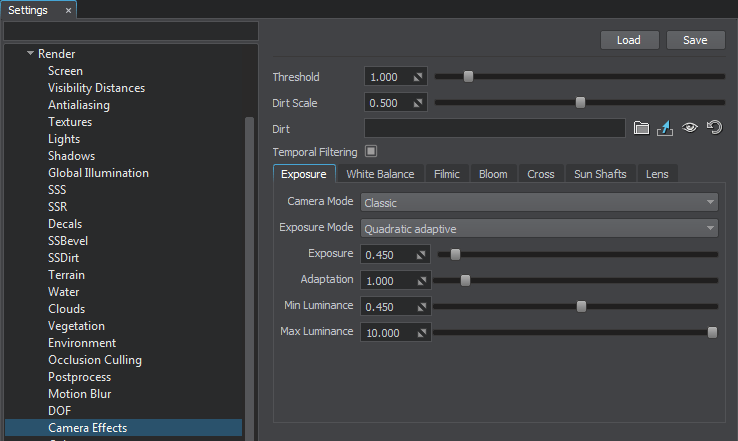
Task: Click the Load button
Action: pyautogui.click(x=629, y=40)
